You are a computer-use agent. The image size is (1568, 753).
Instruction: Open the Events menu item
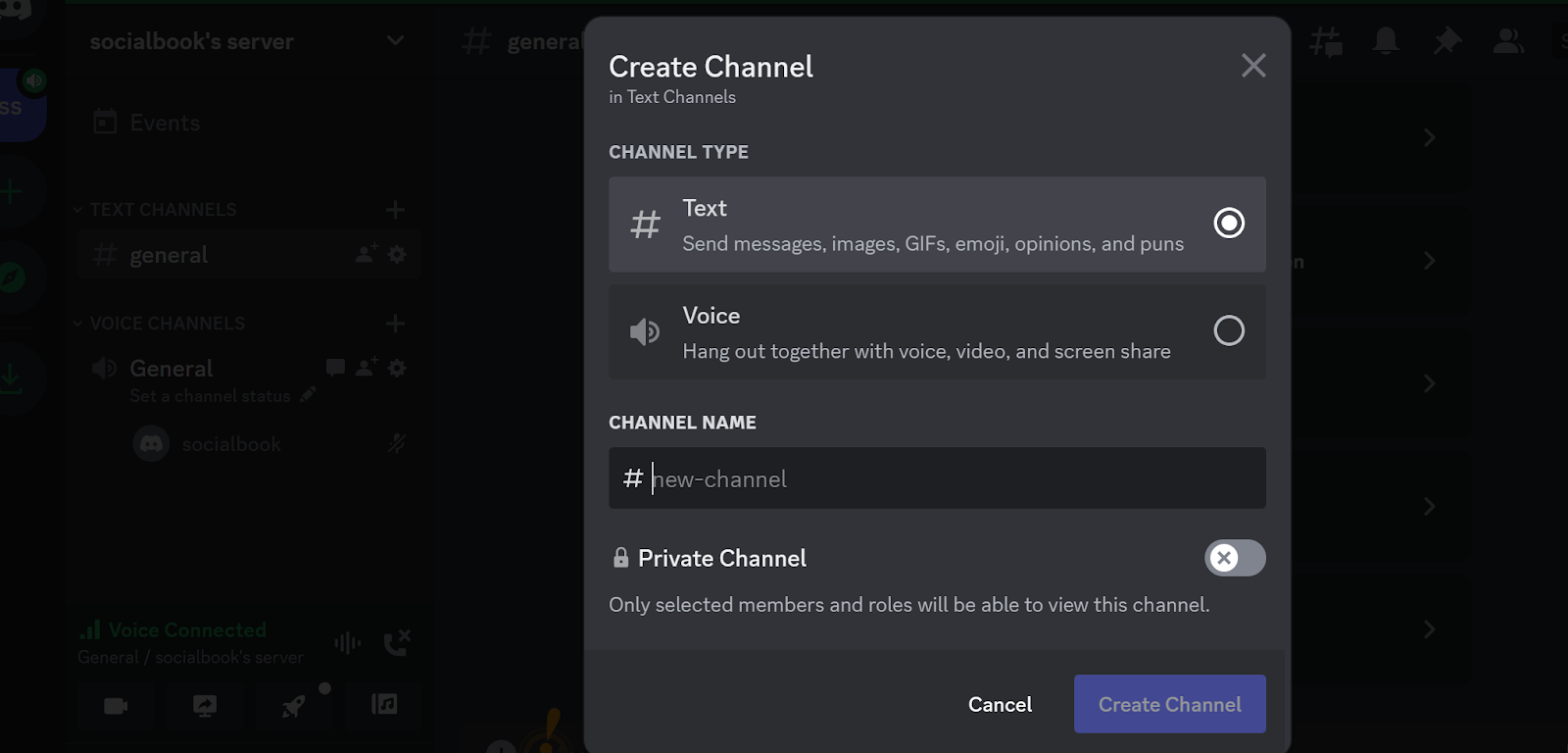click(165, 123)
